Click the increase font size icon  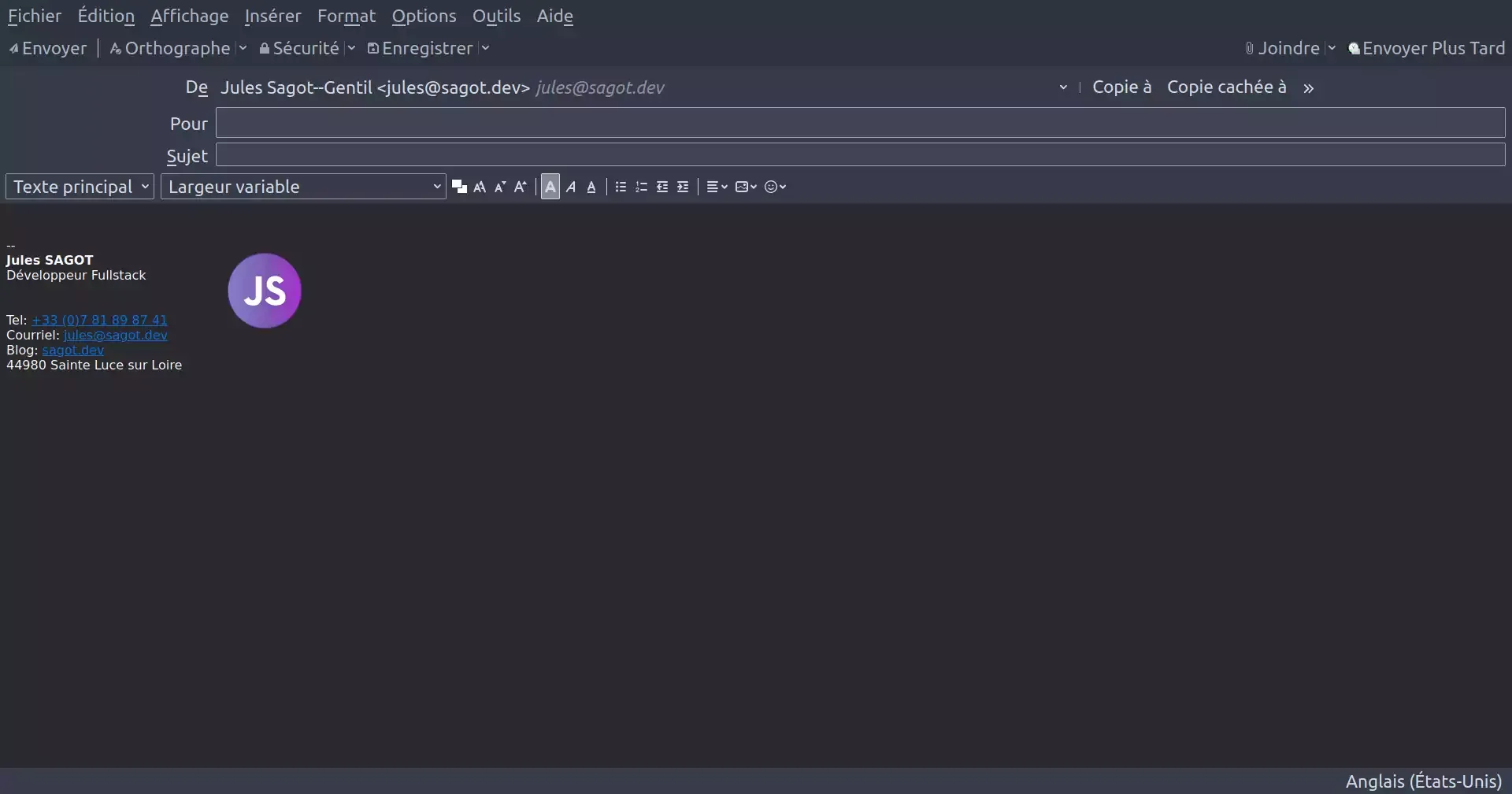pyautogui.click(x=521, y=187)
